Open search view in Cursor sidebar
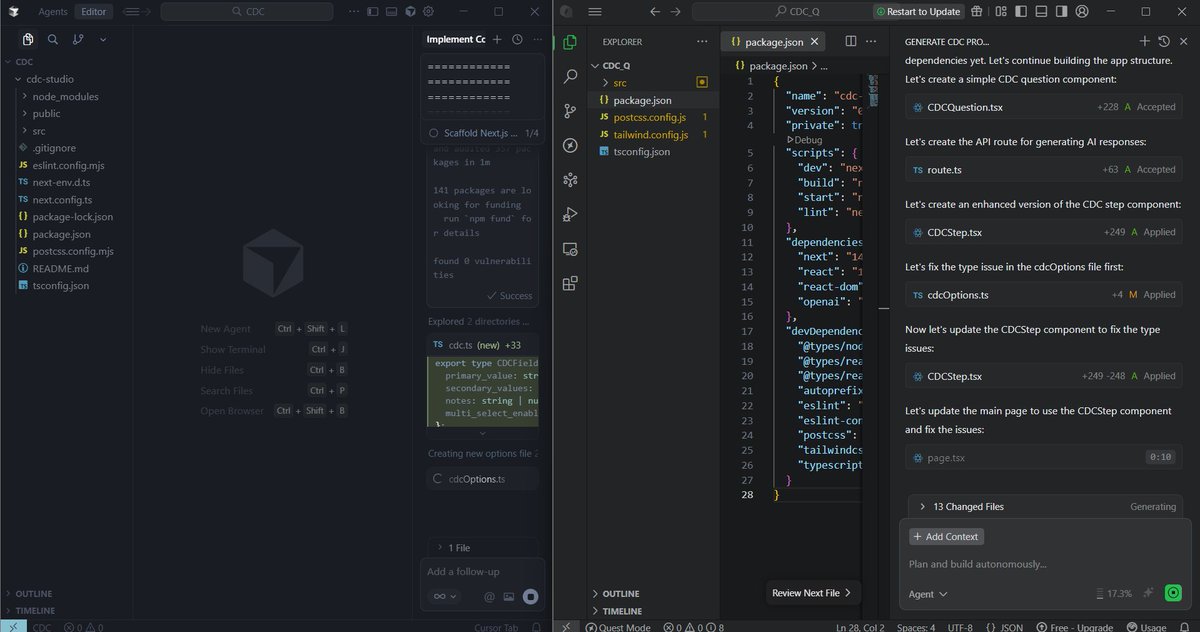1200x632 pixels. coord(53,39)
